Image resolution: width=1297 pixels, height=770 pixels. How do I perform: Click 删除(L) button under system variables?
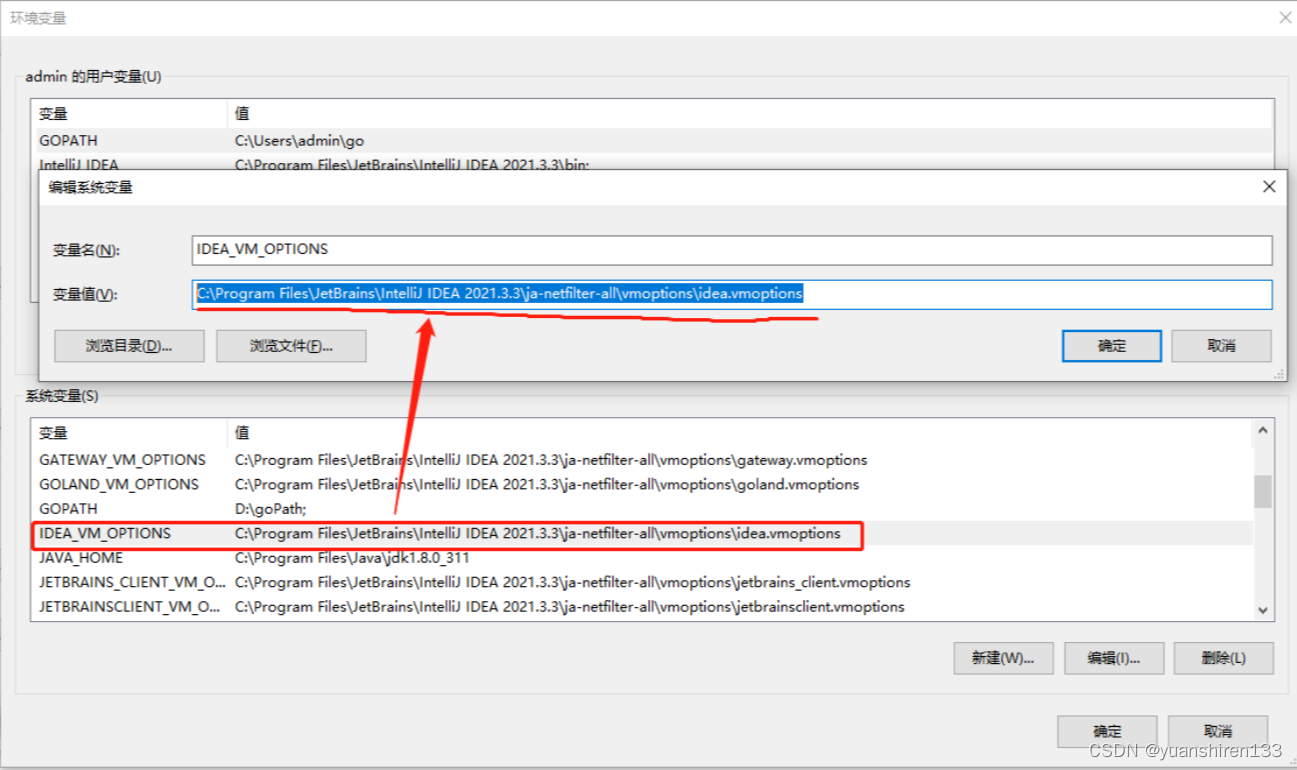pyautogui.click(x=1224, y=658)
